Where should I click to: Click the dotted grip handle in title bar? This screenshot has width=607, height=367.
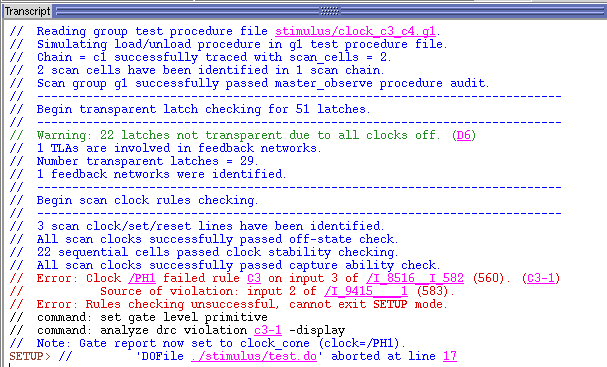330,11
